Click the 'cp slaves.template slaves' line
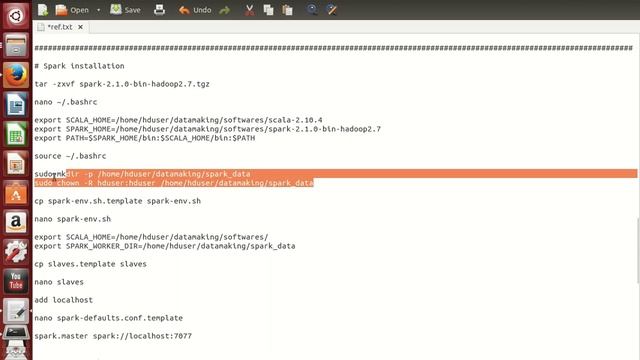This screenshot has width=640, height=360. [90, 264]
